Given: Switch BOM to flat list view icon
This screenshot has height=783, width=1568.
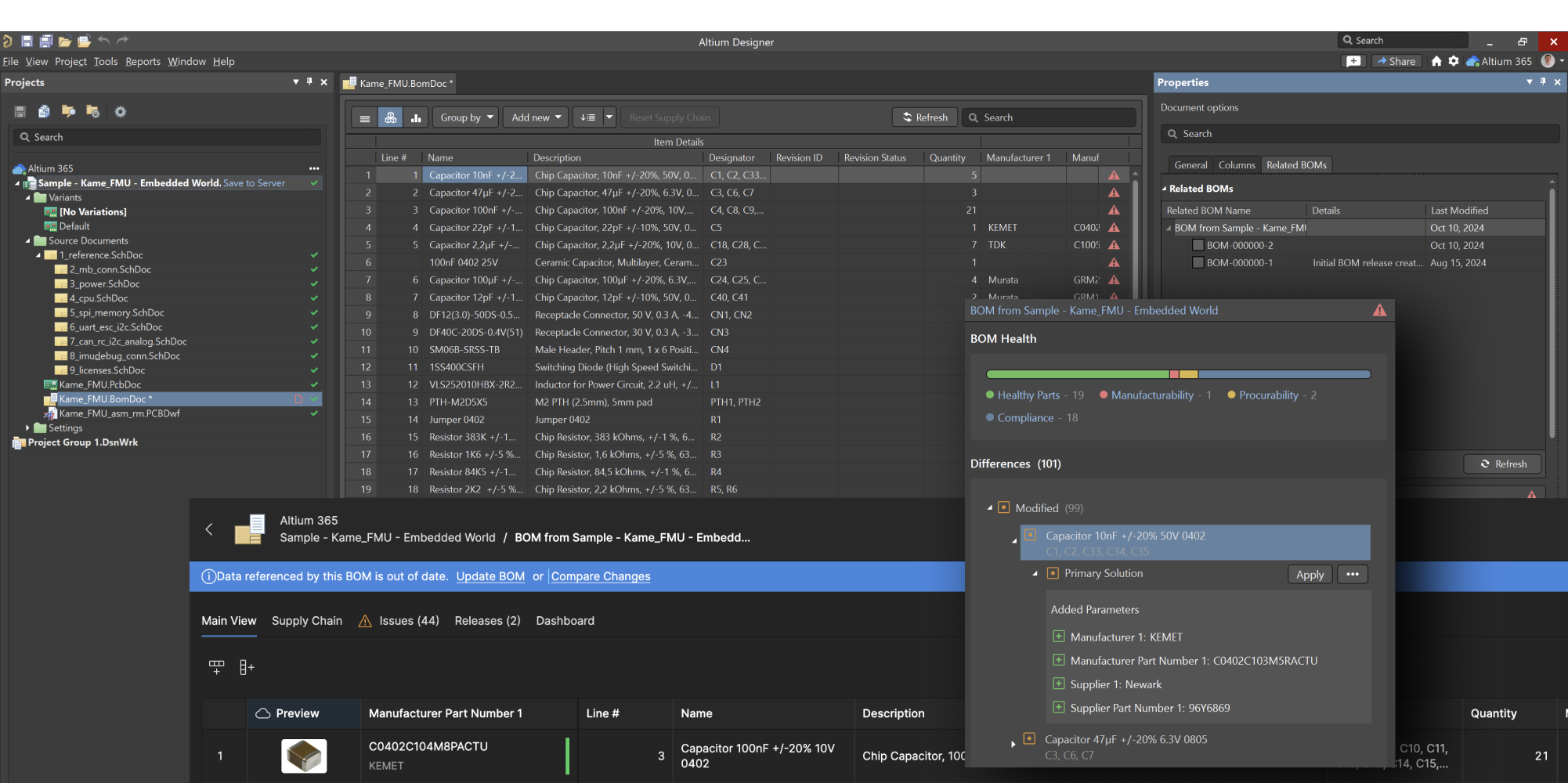Looking at the screenshot, I should tap(364, 117).
